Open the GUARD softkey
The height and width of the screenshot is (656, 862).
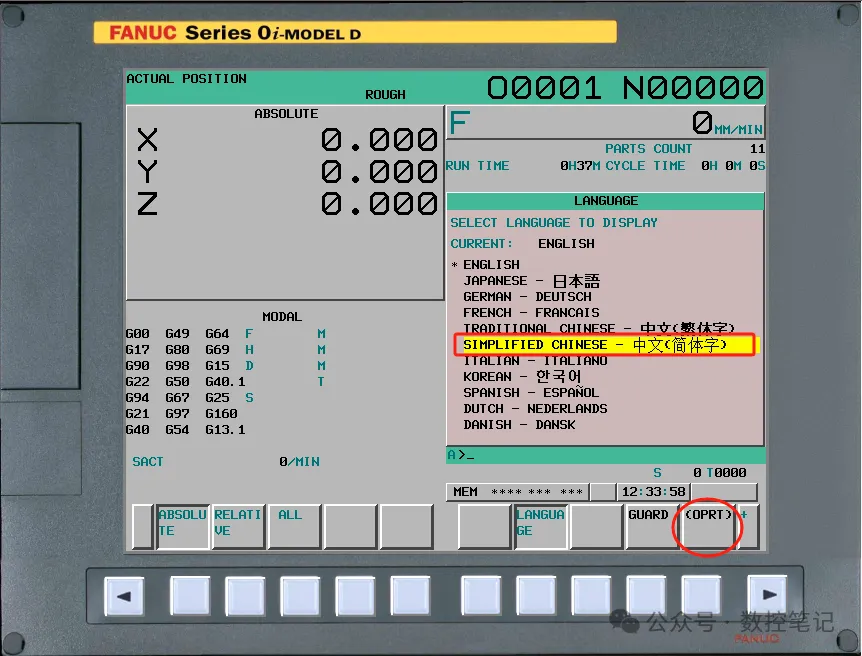click(651, 527)
